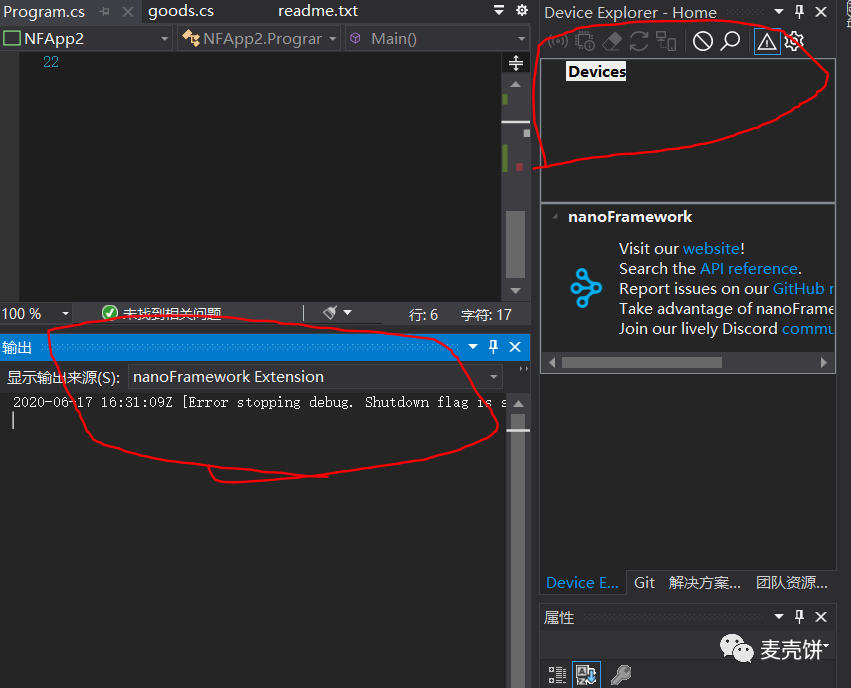Viewport: 851px width, 688px height.
Task: Open the NFApp2.Program class dropdown
Action: 259,39
